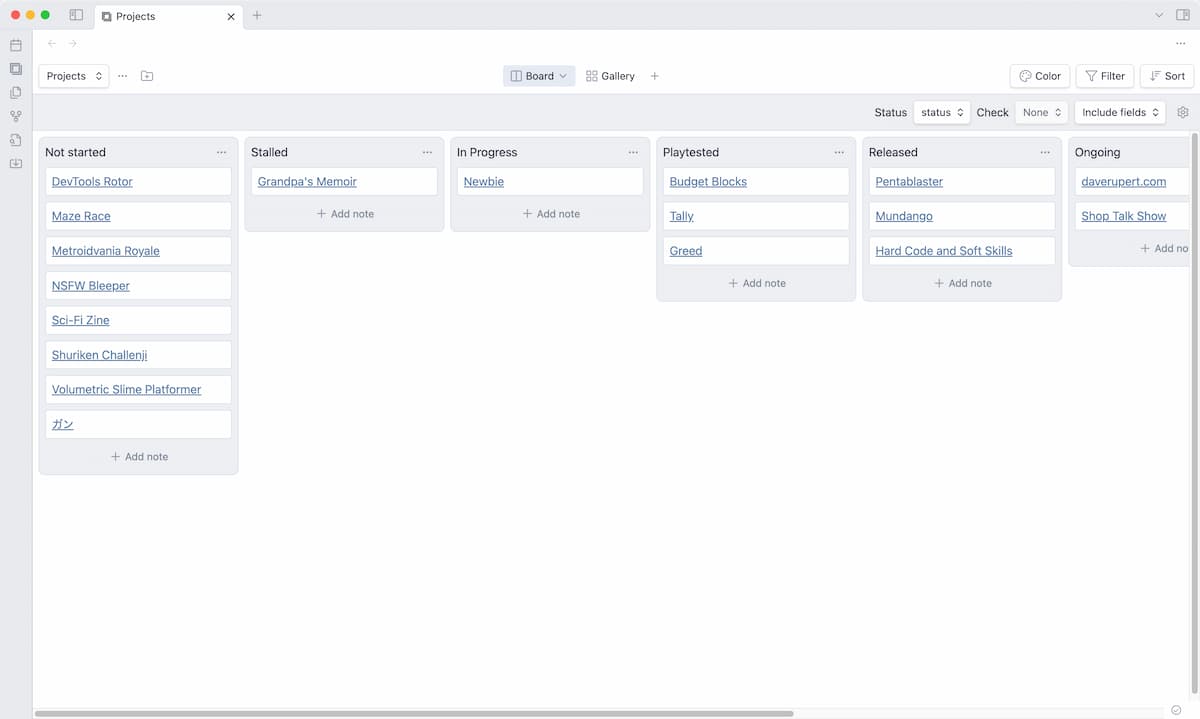1200x719 pixels.
Task: Open Released column options menu
Action: (x=1045, y=152)
